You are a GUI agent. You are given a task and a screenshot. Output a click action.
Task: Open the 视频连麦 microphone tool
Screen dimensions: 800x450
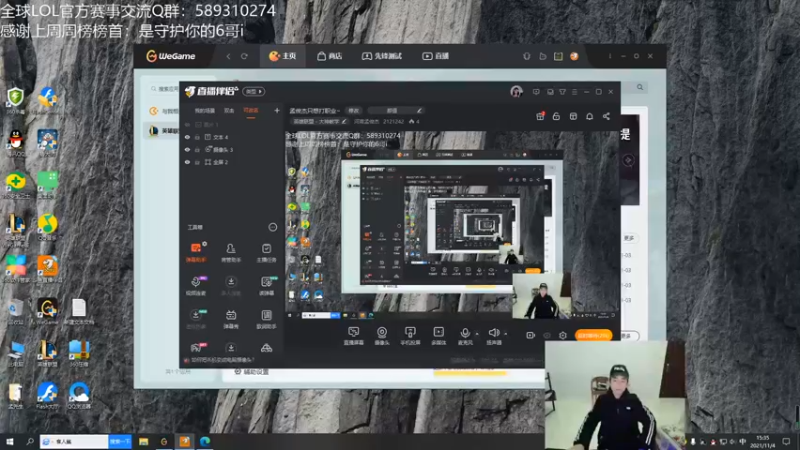pos(196,286)
